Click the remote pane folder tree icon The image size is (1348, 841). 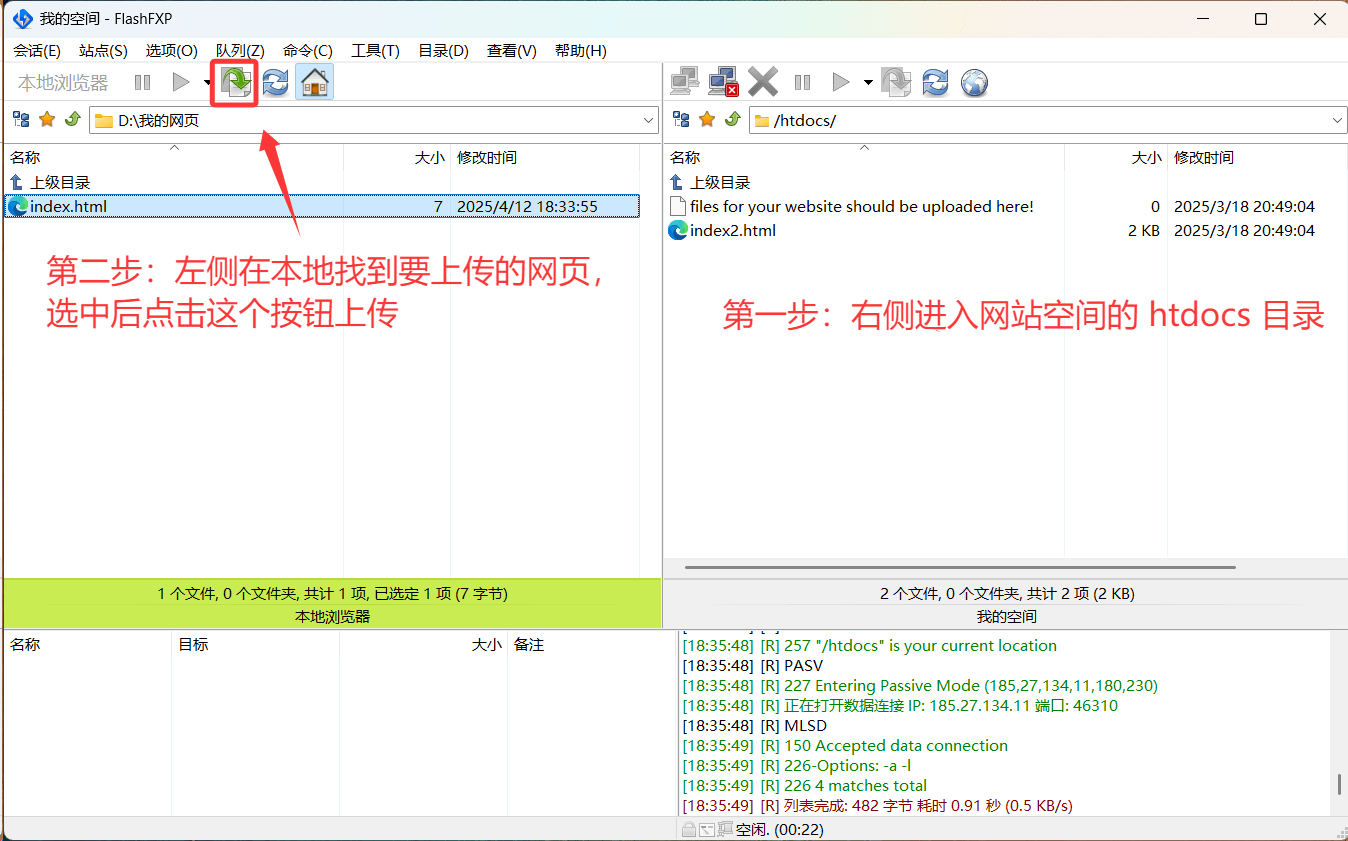pyautogui.click(x=681, y=120)
